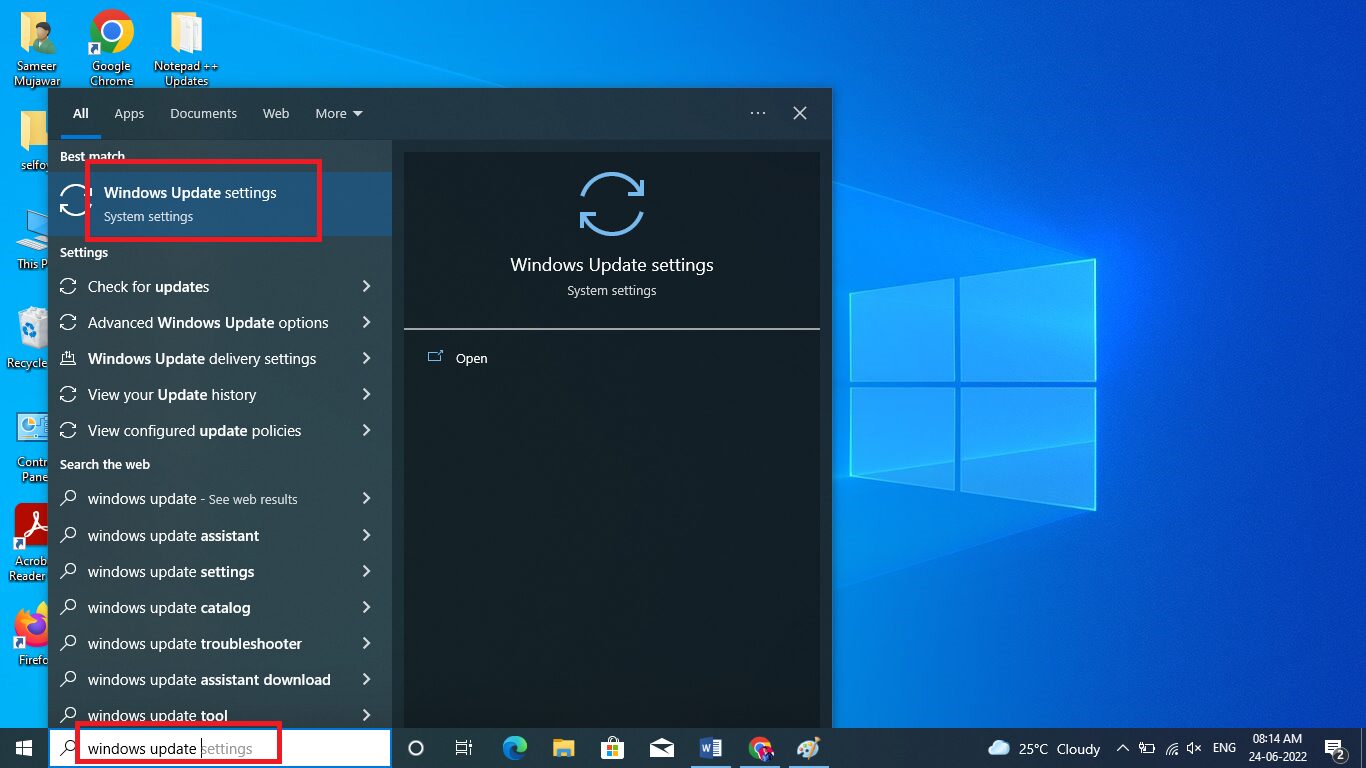This screenshot has height=768, width=1366.
Task: Switch to the Apps tab
Action: pyautogui.click(x=129, y=113)
